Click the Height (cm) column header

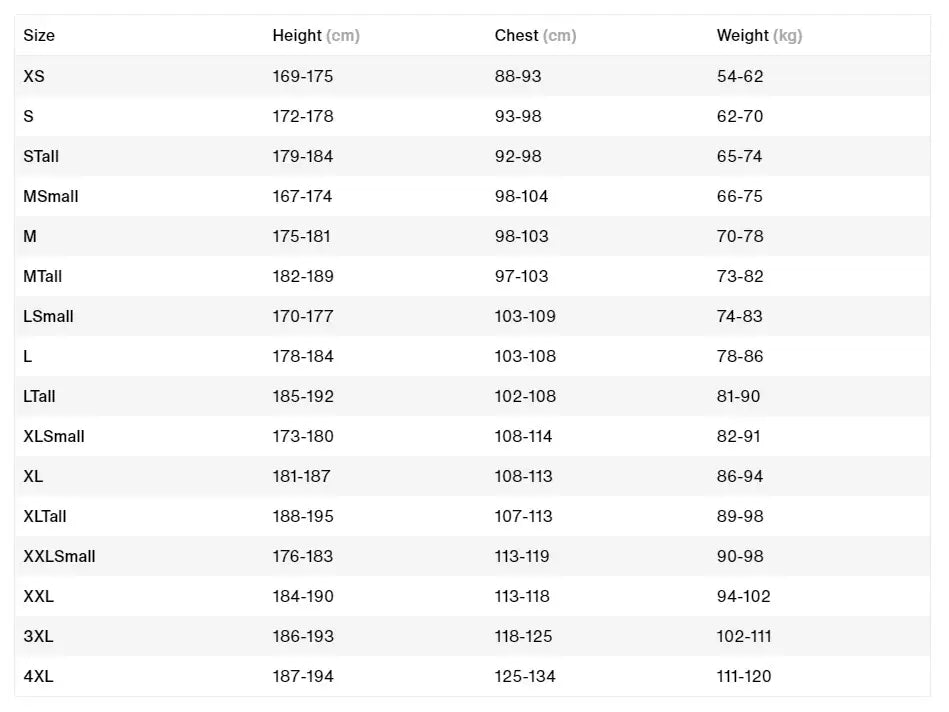pos(316,36)
